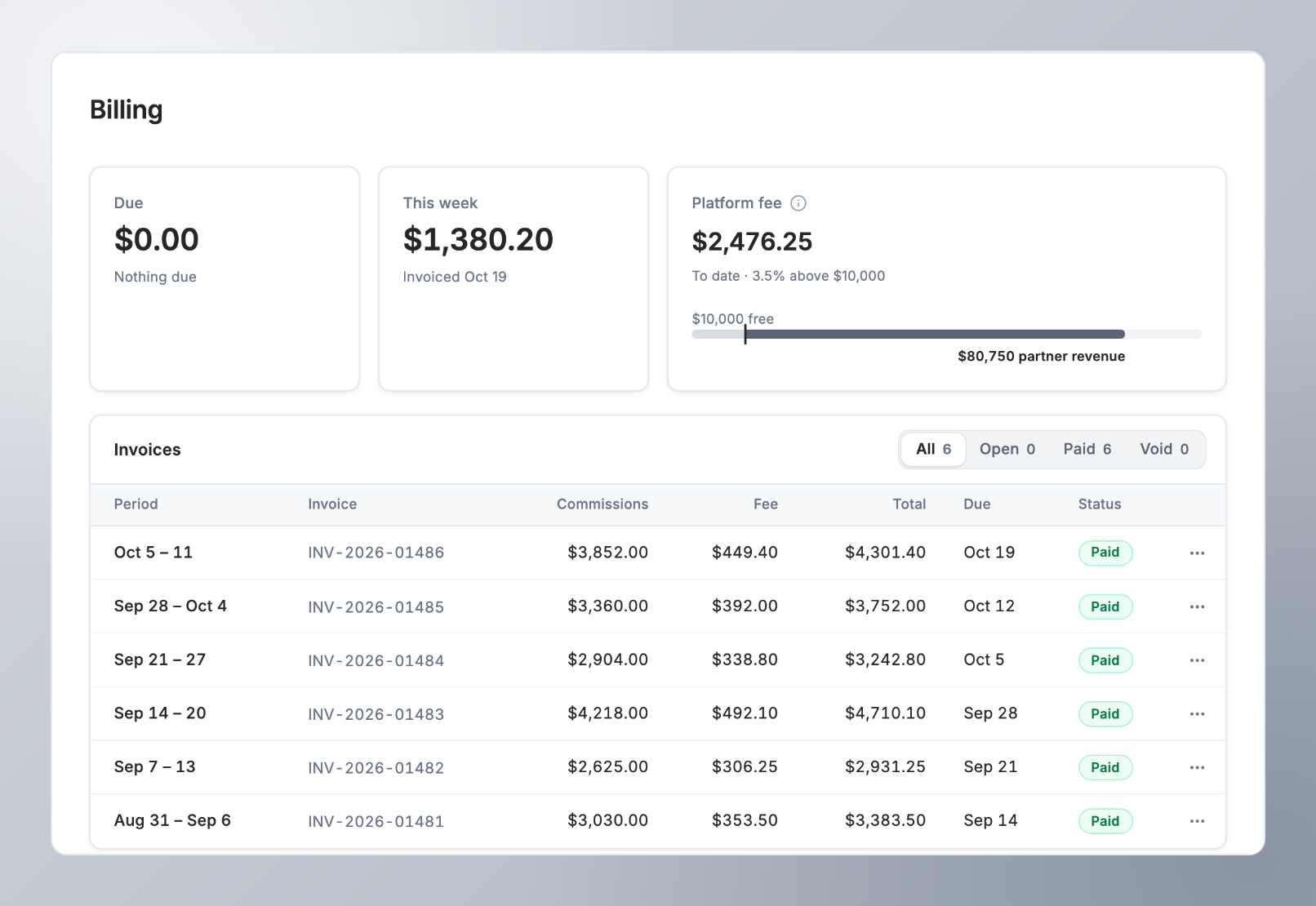Click the $353.50 fee value

point(745,820)
